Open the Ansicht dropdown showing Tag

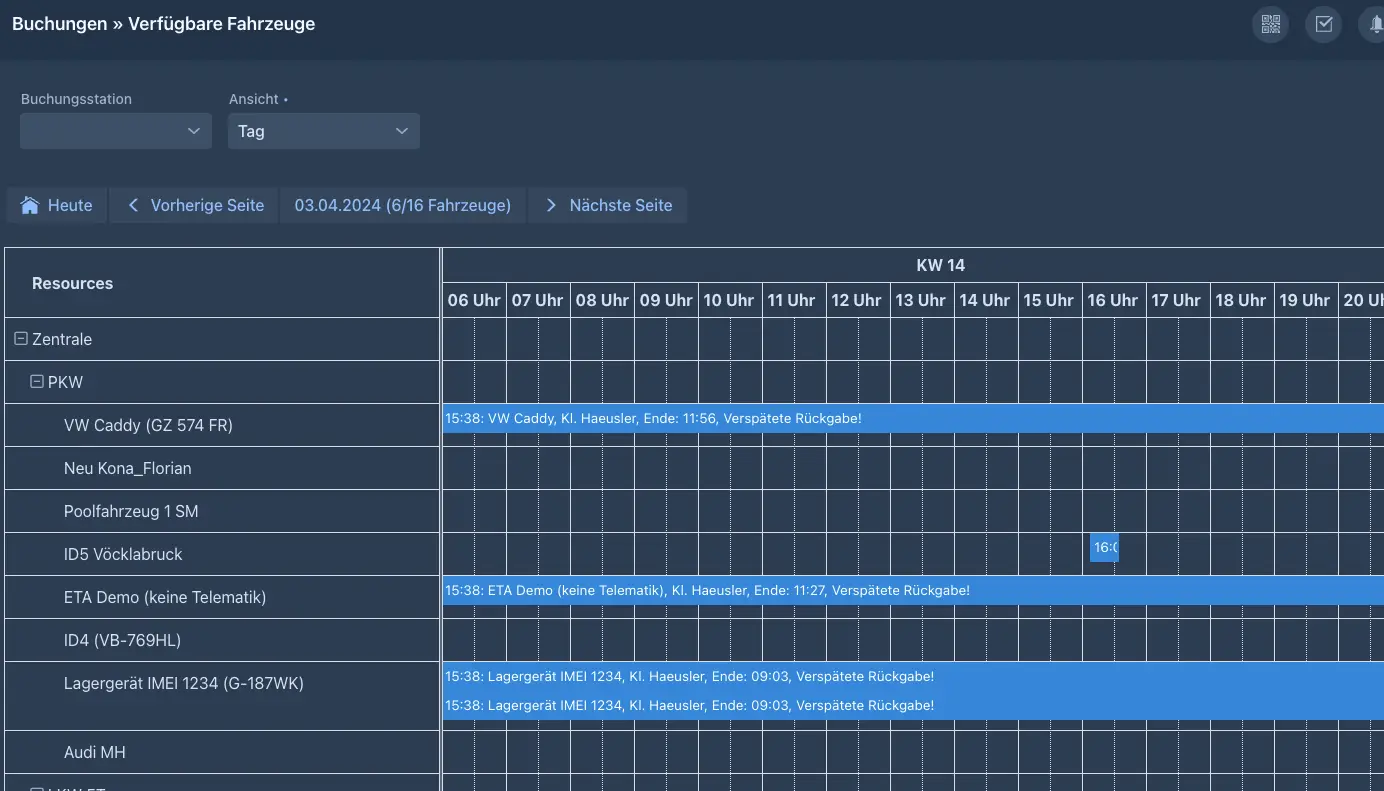(323, 131)
